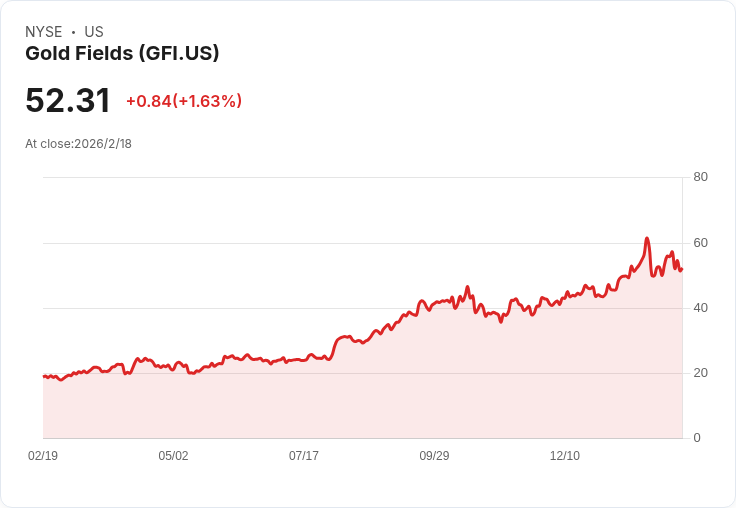736x508 pixels.
Task: Click the 0 value on the y-axis
Action: coord(697,438)
